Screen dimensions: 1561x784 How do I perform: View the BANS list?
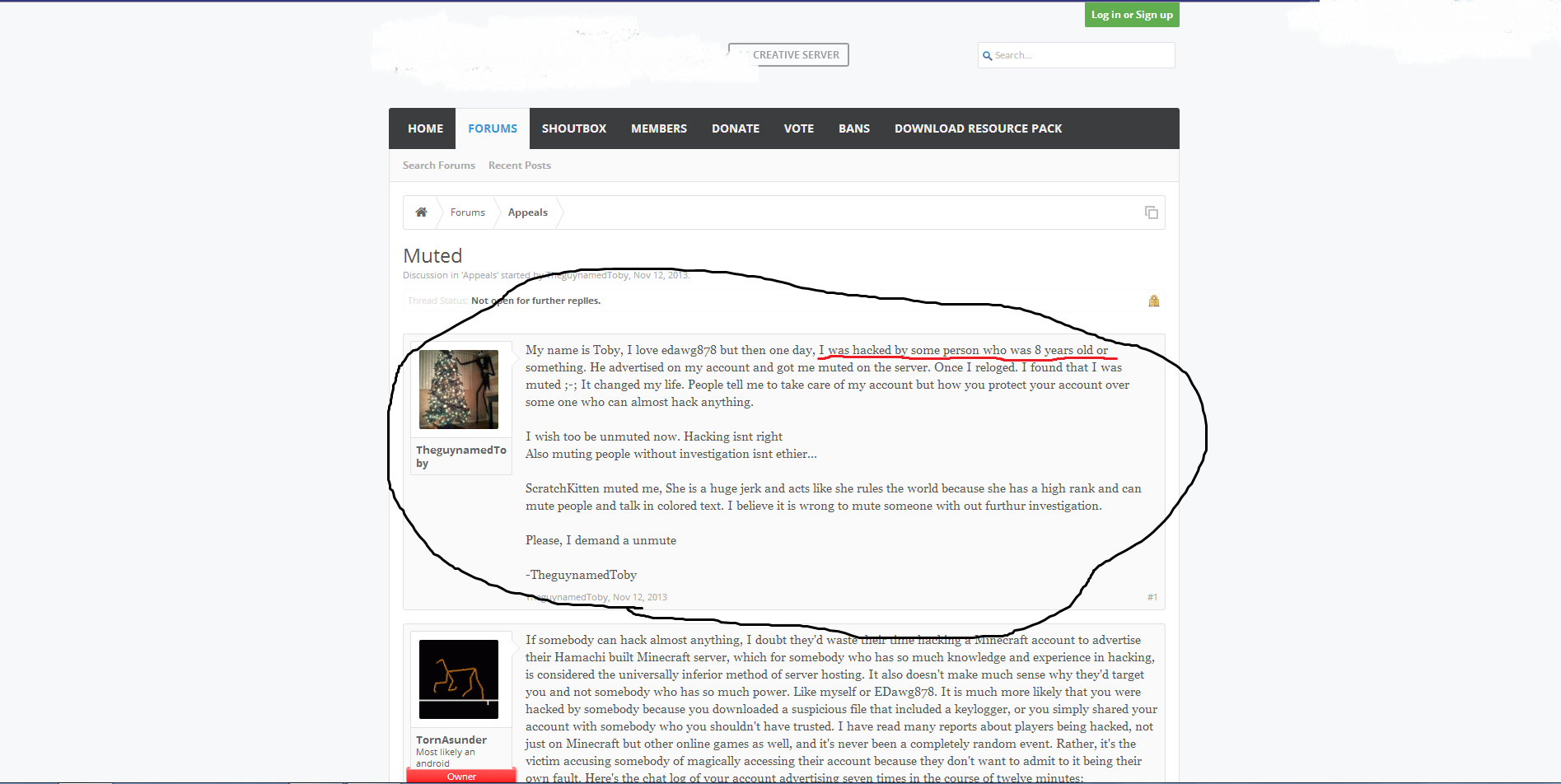(854, 128)
